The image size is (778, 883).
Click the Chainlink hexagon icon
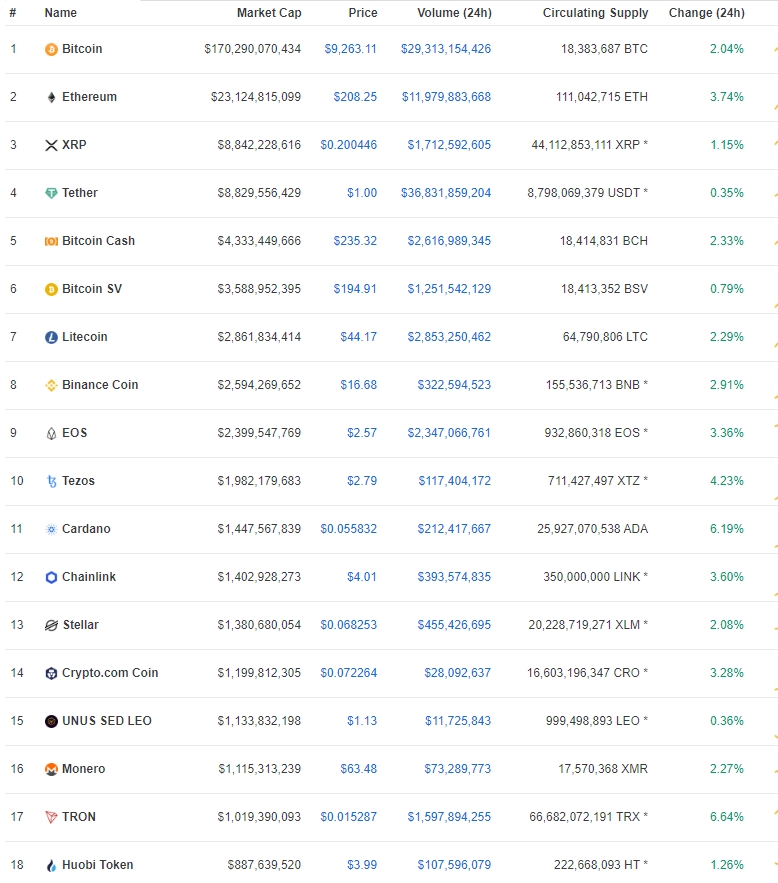(51, 577)
